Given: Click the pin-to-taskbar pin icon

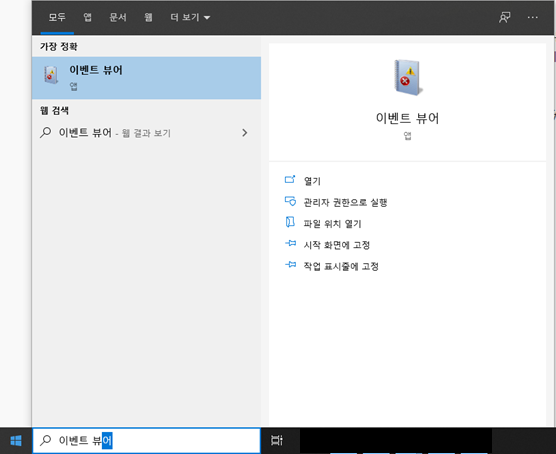Looking at the screenshot, I should [x=290, y=265].
